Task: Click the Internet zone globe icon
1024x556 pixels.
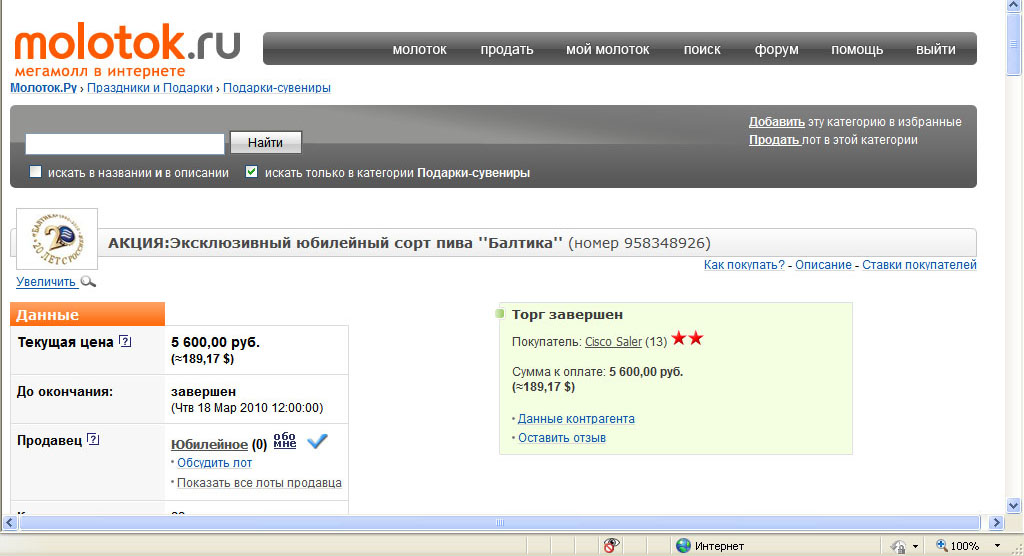Action: (683, 546)
